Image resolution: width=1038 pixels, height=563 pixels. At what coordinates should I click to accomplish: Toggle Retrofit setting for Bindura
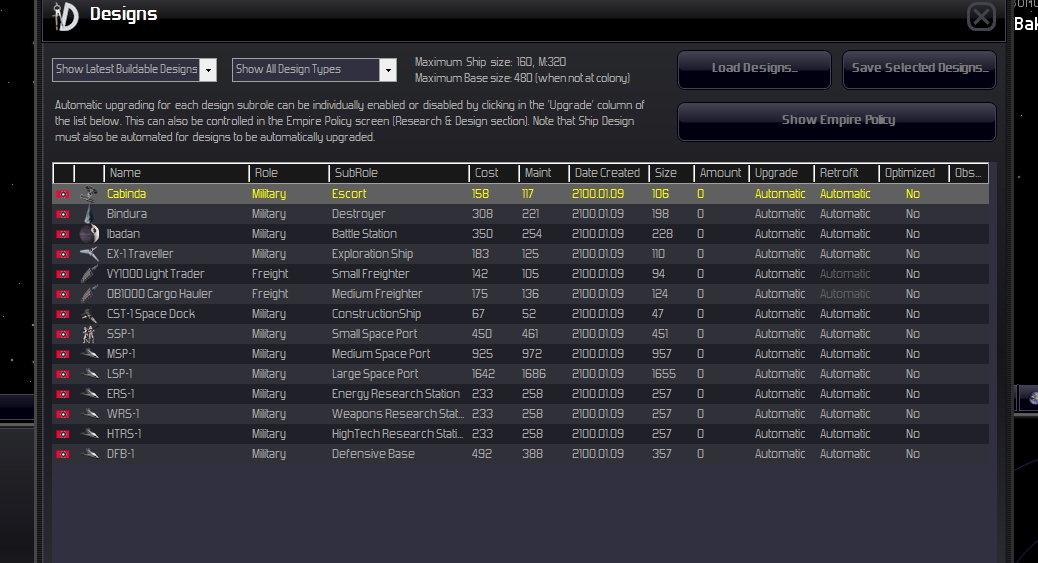(845, 214)
